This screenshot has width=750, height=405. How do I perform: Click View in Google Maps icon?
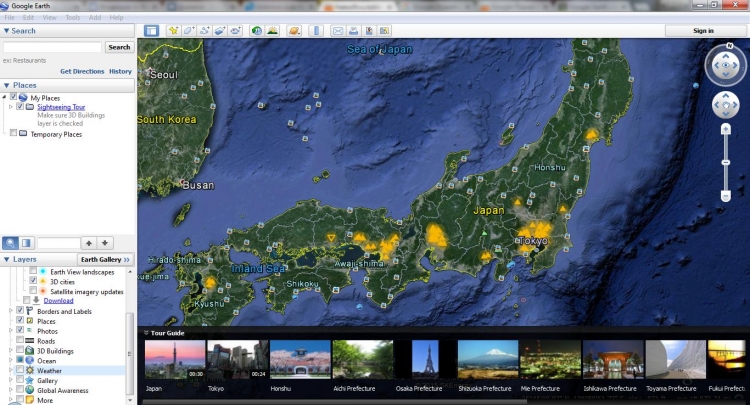[x=384, y=31]
